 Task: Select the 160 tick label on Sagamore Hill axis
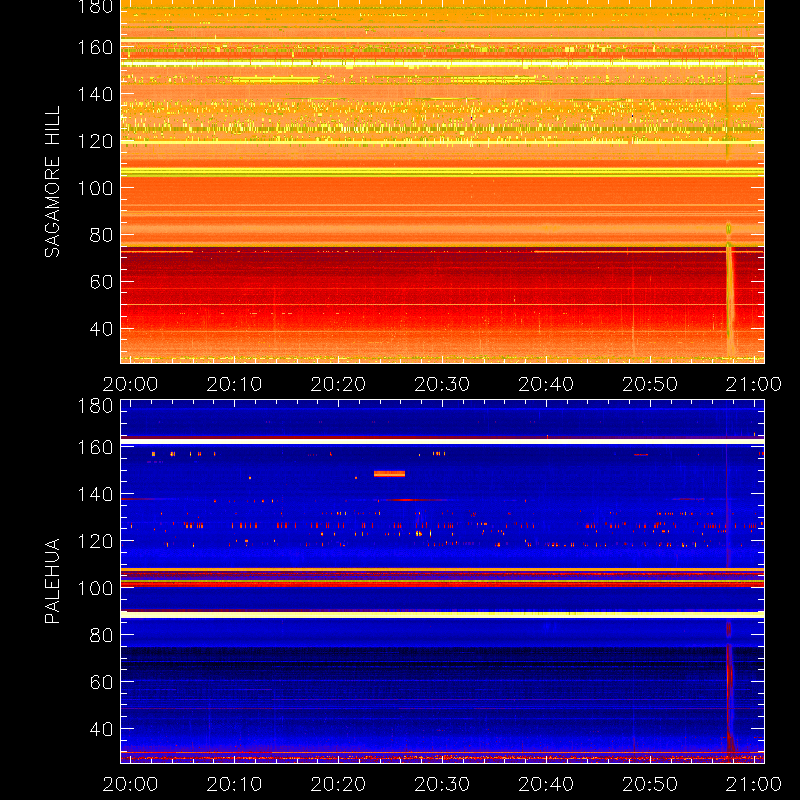(x=95, y=47)
